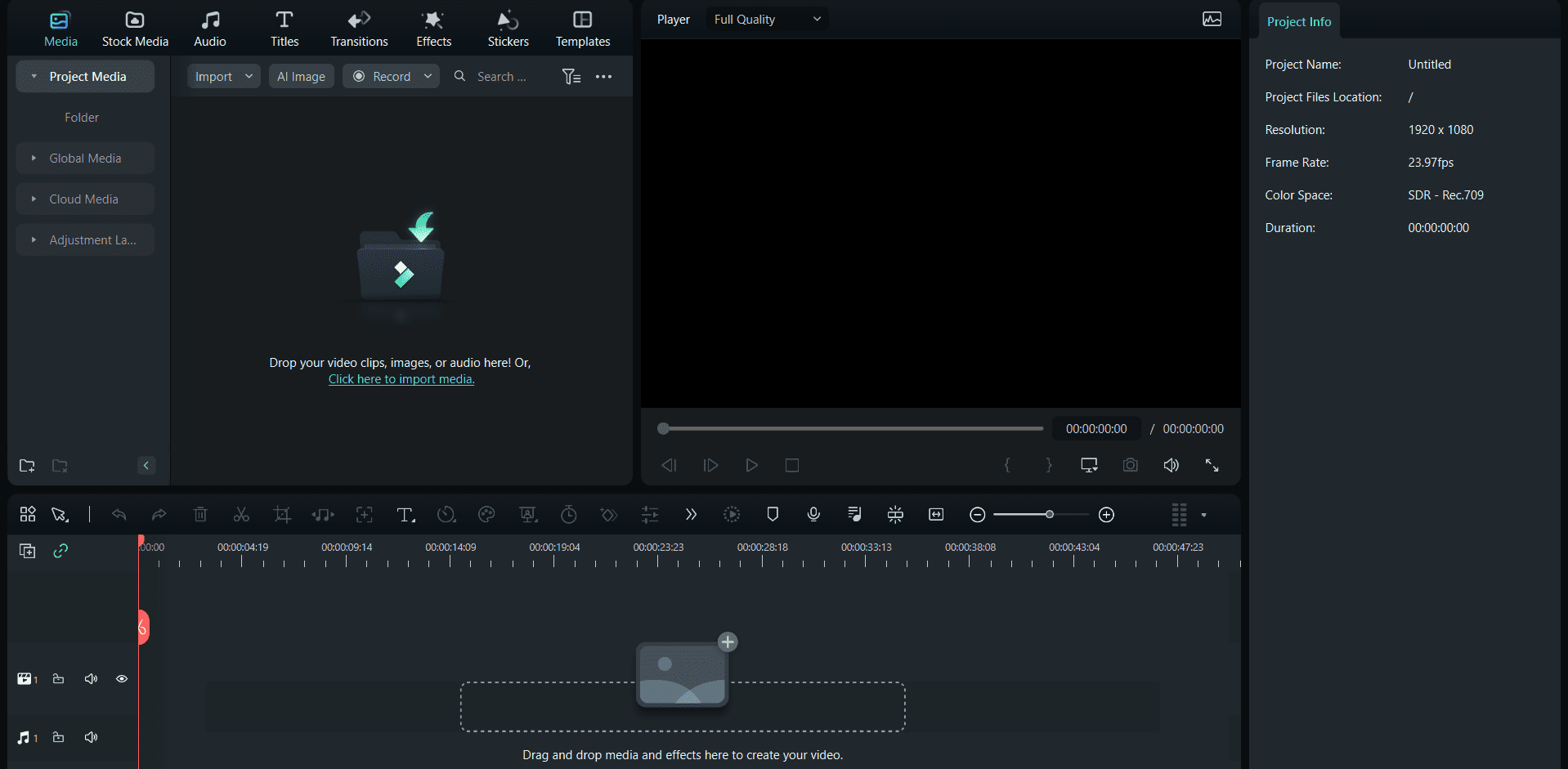
Task: Open the Crop tool on the timeline toolbar
Action: (x=282, y=514)
